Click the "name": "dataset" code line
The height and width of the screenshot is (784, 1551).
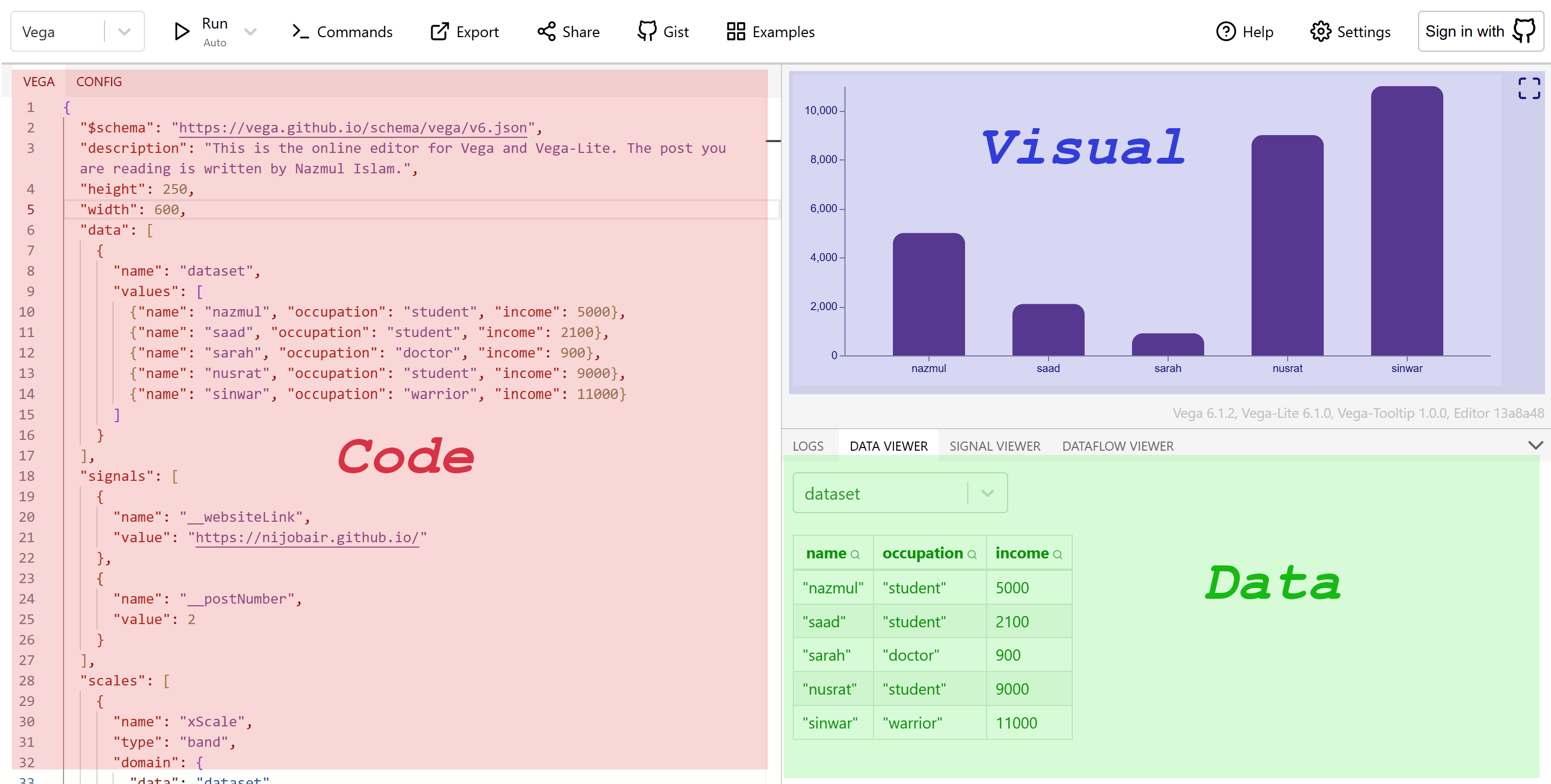tap(187, 271)
